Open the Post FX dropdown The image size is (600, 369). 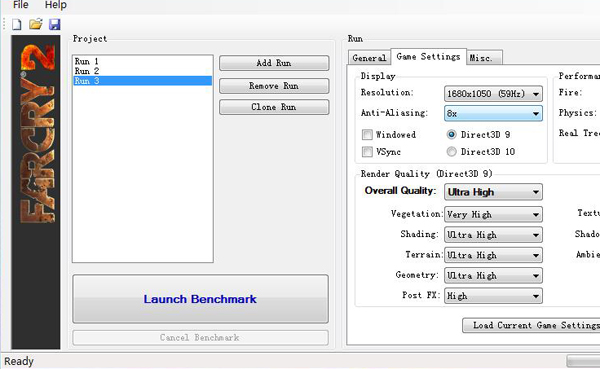pyautogui.click(x=493, y=296)
